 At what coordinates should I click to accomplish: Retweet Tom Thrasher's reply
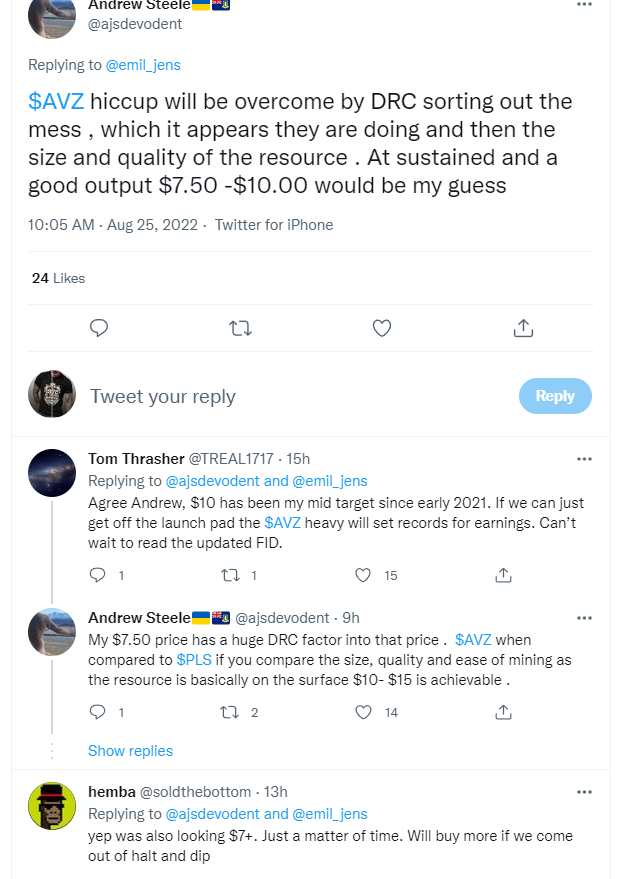(231, 575)
